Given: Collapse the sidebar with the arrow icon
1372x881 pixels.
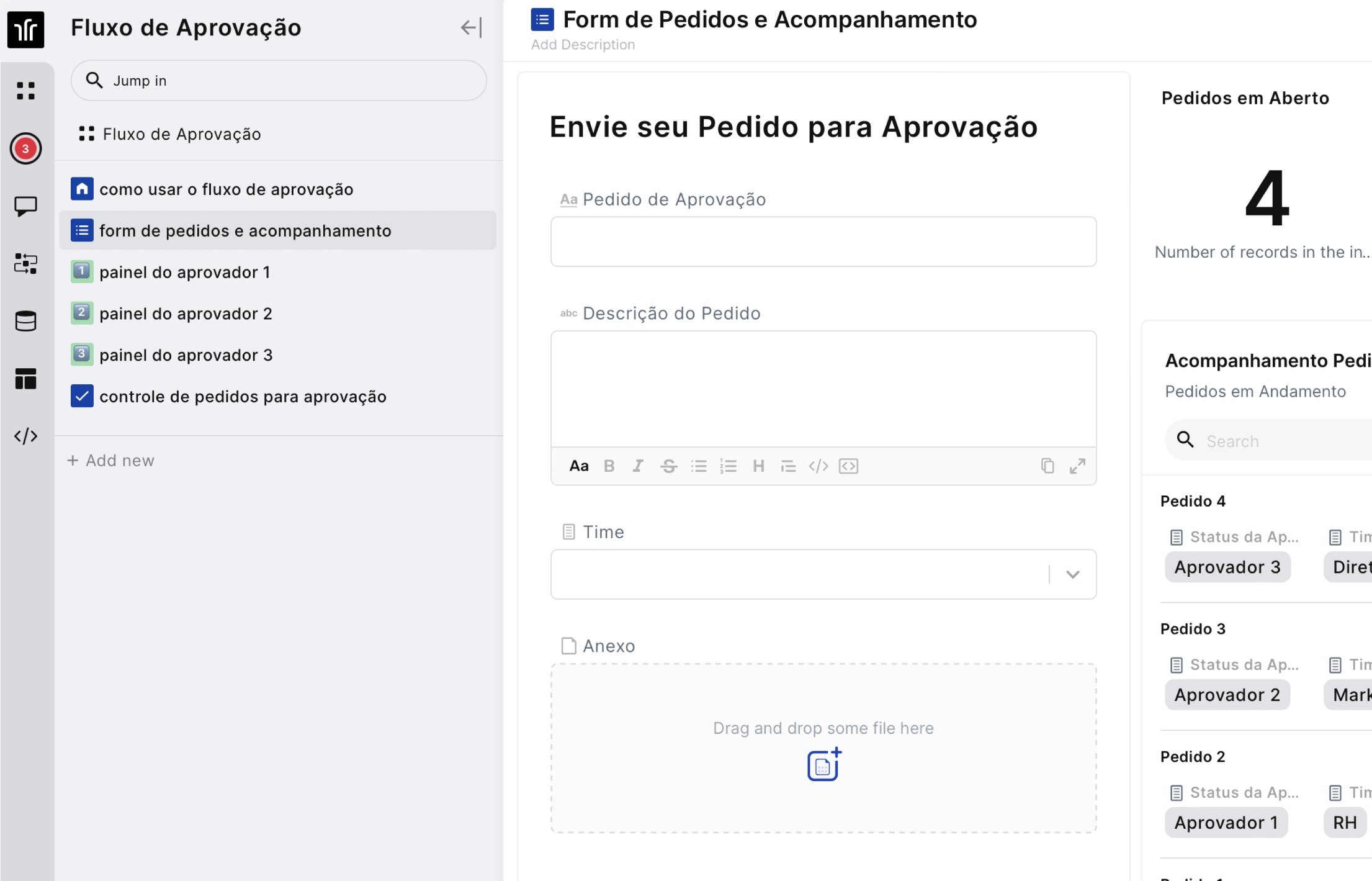Looking at the screenshot, I should pyautogui.click(x=470, y=28).
